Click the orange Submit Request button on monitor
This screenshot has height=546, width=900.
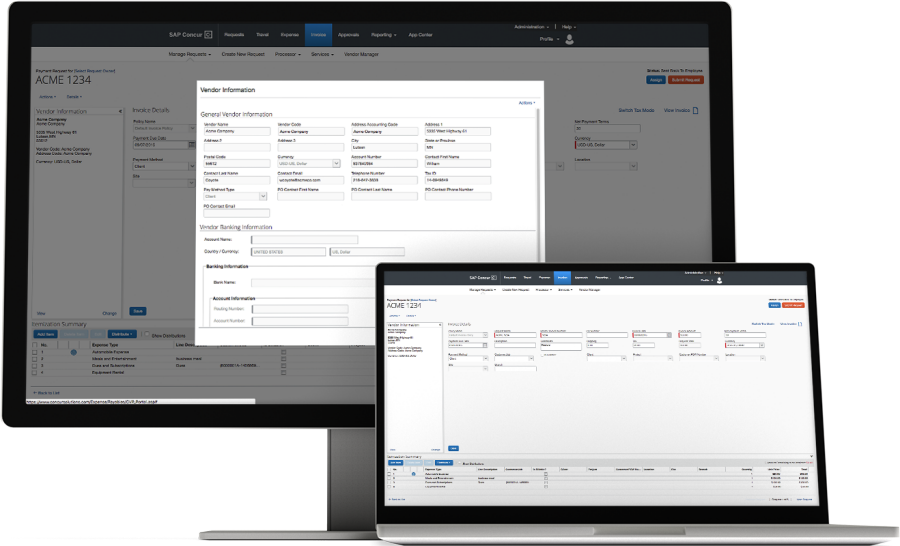tap(686, 80)
